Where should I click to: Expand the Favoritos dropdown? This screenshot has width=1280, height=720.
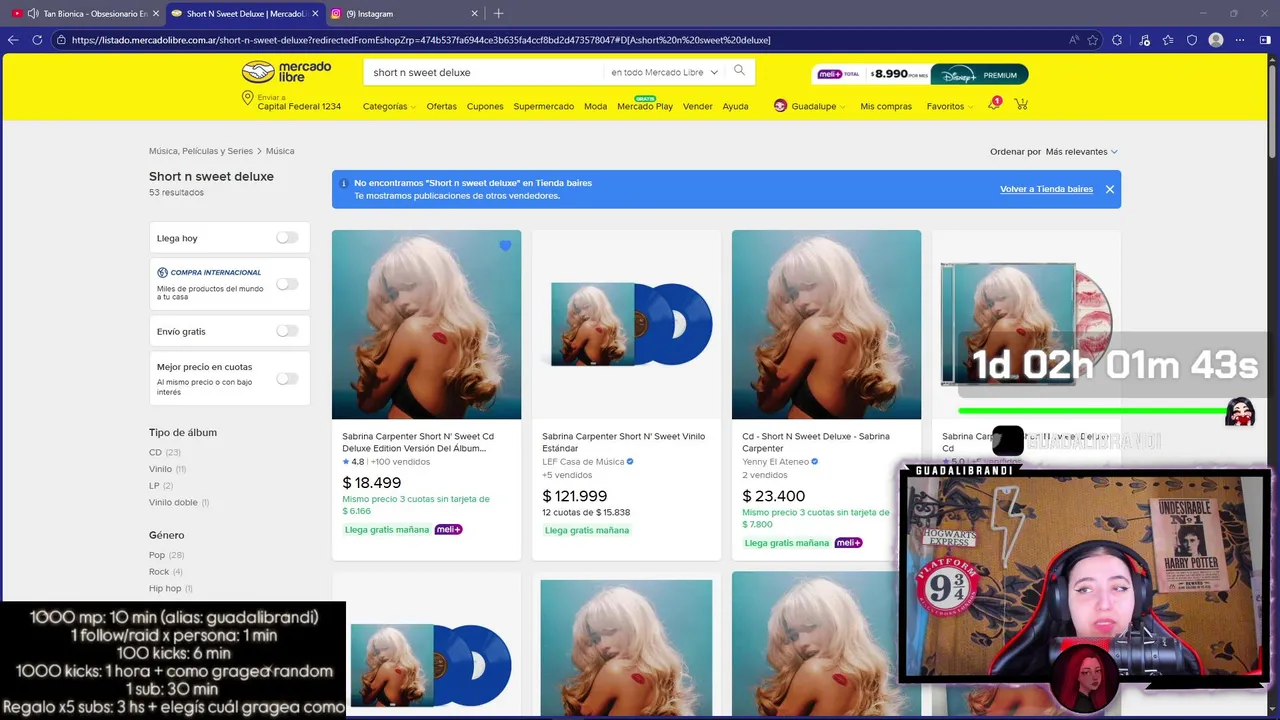(950, 106)
